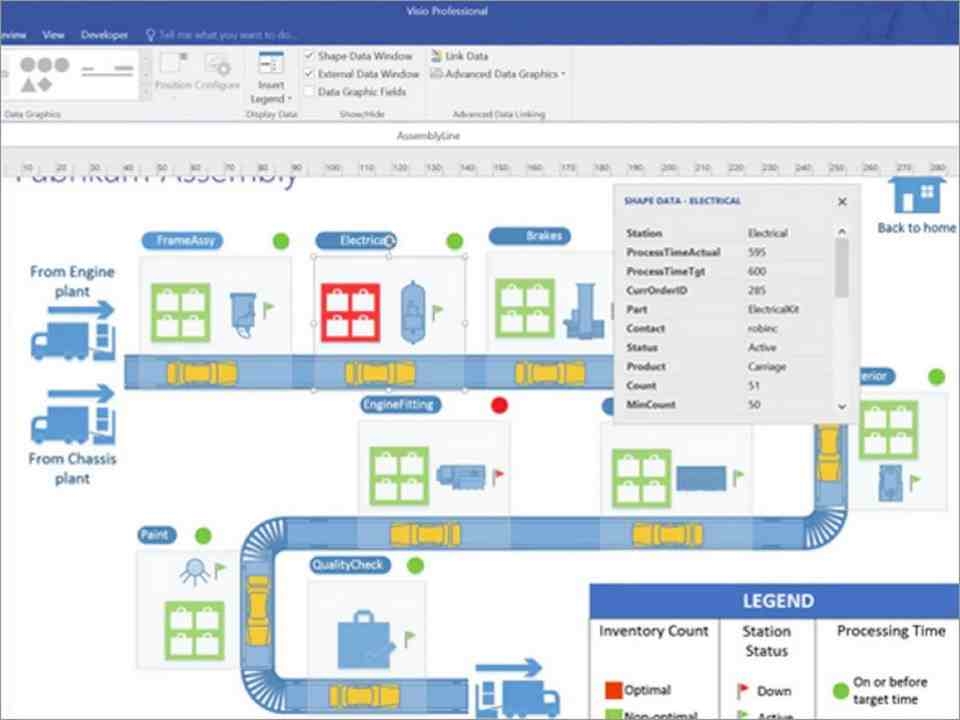This screenshot has height=720, width=960.
Task: Click the AssemblyLine document title
Action: click(x=428, y=136)
